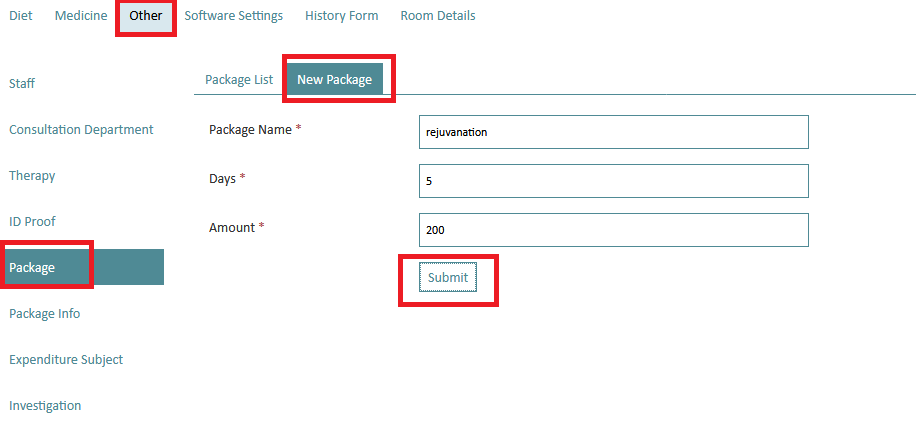Click into the Amount field
This screenshot has height=422, width=916.
[613, 230]
